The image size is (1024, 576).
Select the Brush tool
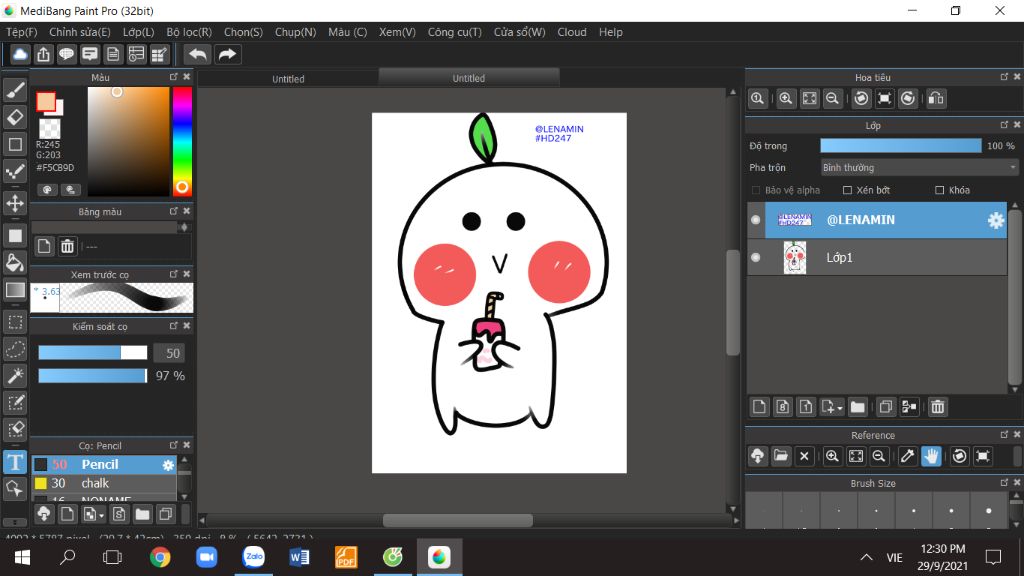[15, 89]
